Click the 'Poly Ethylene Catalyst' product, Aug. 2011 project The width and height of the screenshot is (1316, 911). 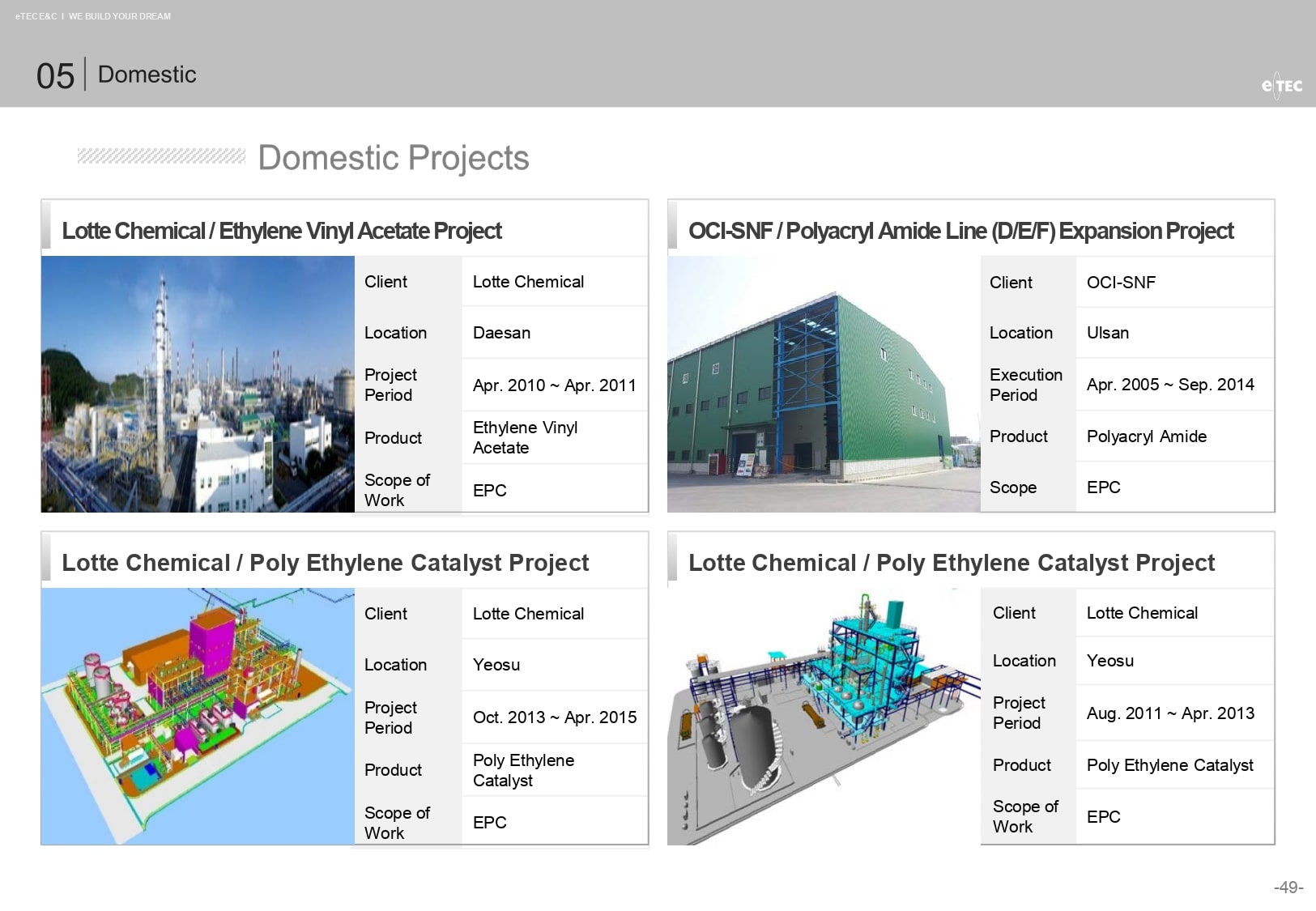1170,765
